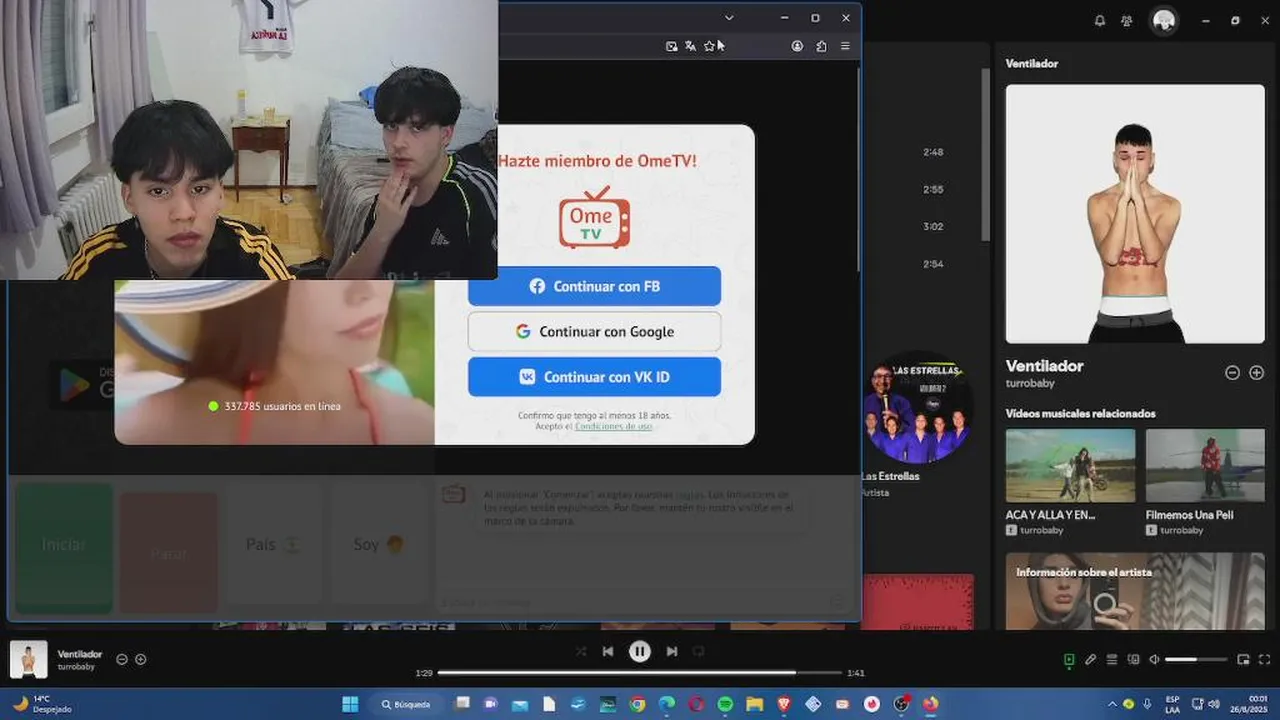1280x720 pixels.
Task: Open Spotify notifications bell
Action: tap(1100, 21)
